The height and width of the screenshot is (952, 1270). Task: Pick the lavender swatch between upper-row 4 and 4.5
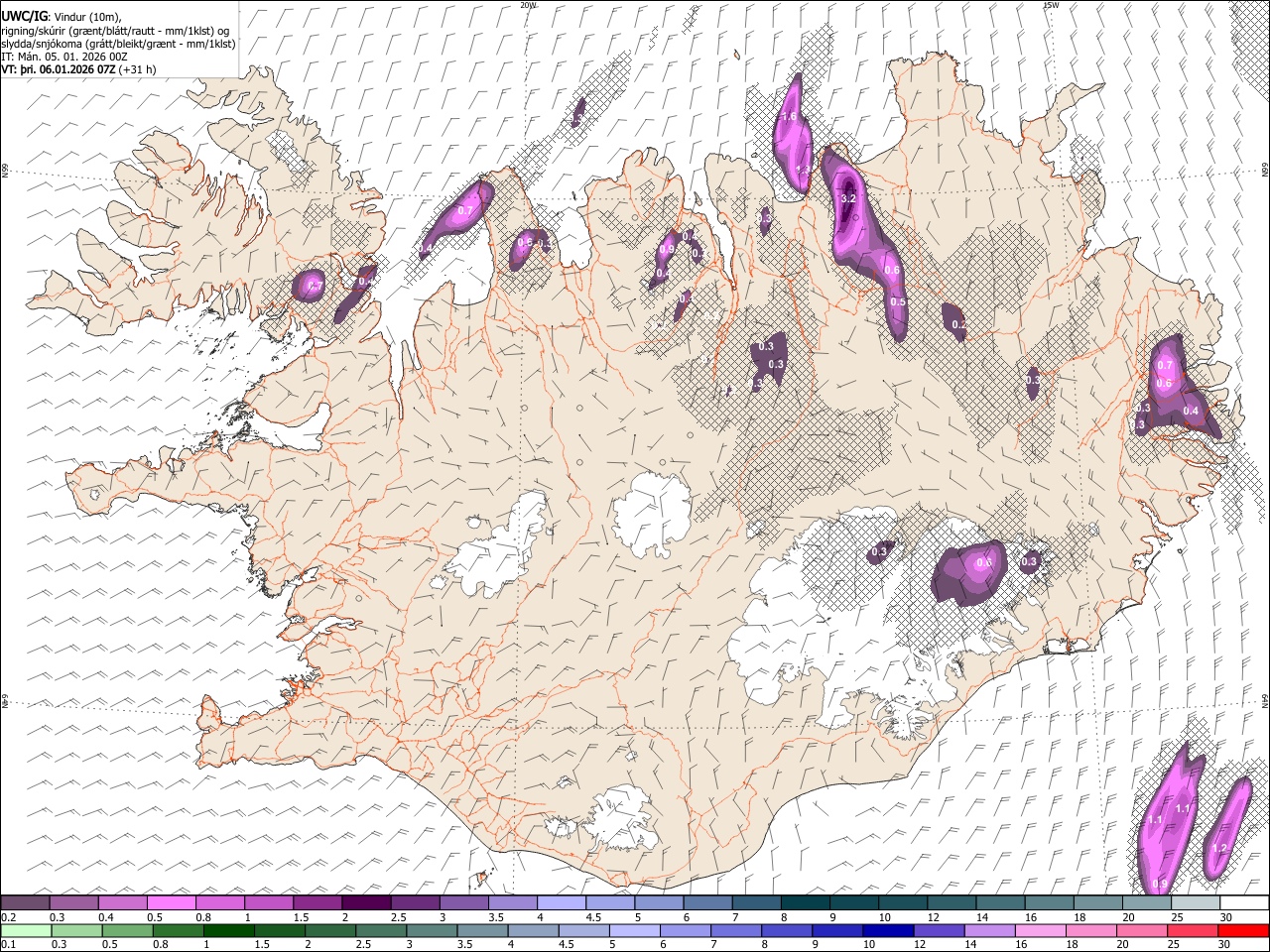pos(562,902)
